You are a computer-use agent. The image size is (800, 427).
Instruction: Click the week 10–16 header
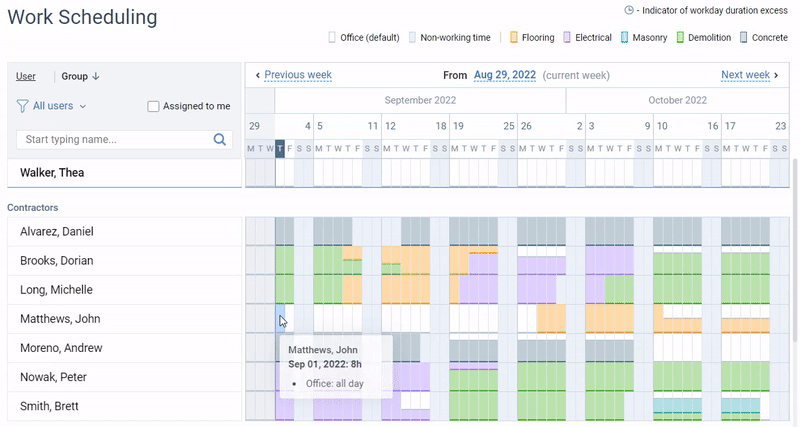[x=687, y=126]
